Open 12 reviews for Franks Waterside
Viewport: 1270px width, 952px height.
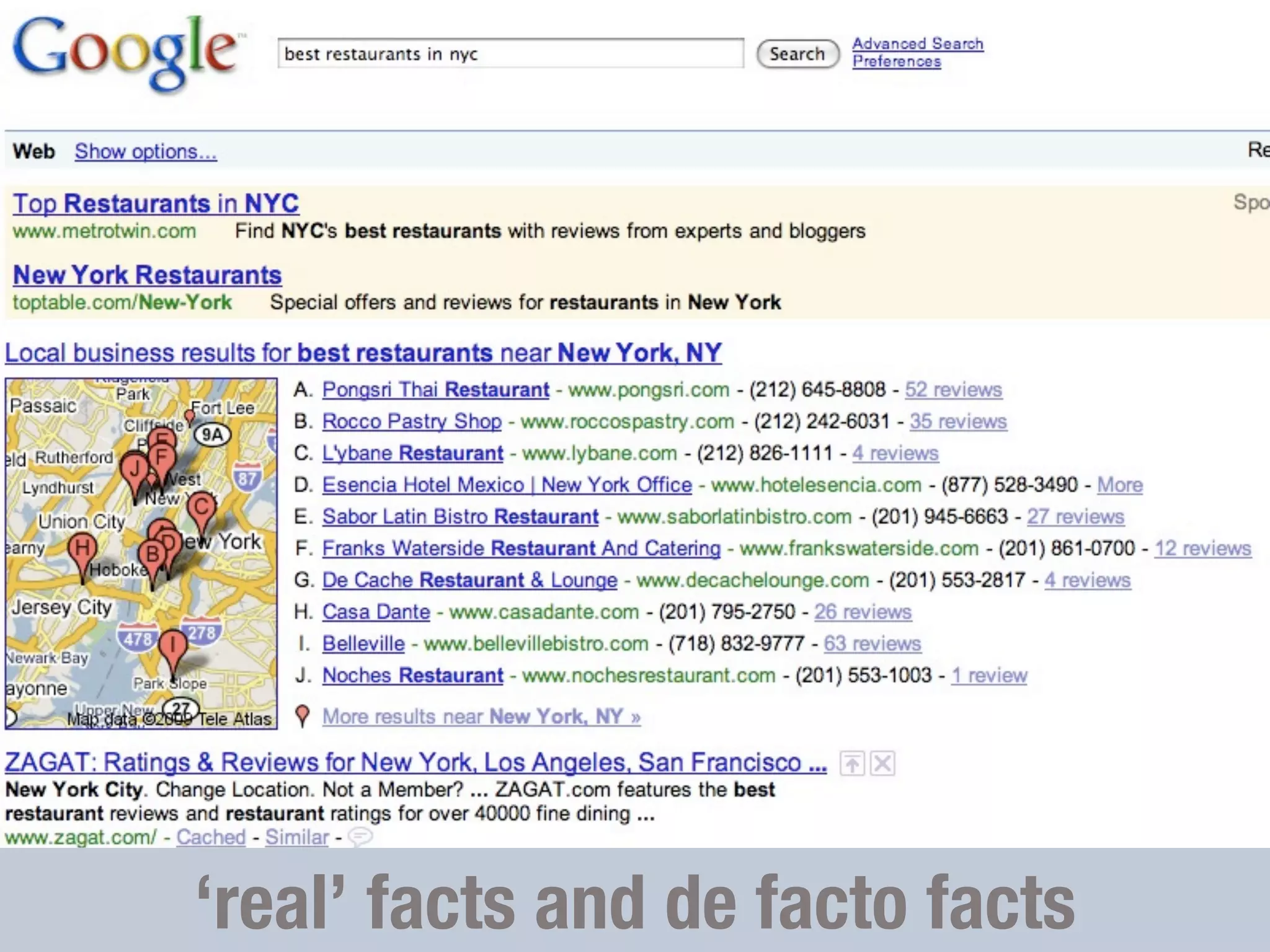pos(1202,548)
